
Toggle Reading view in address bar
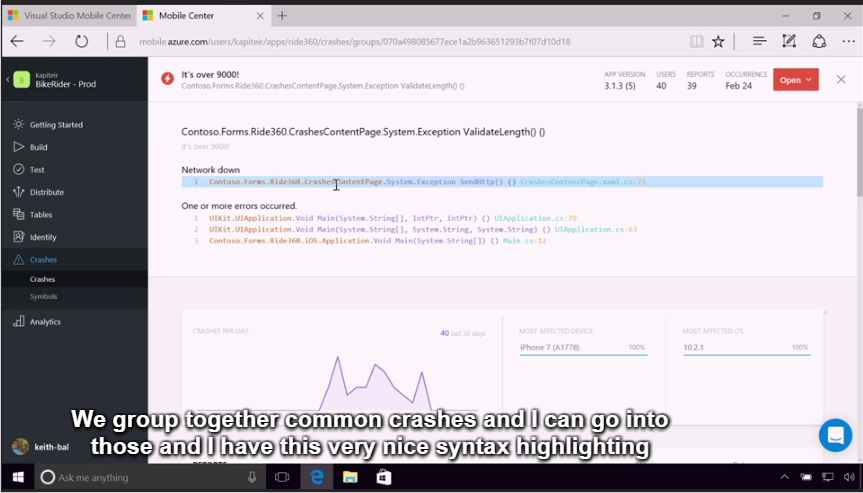[696, 41]
